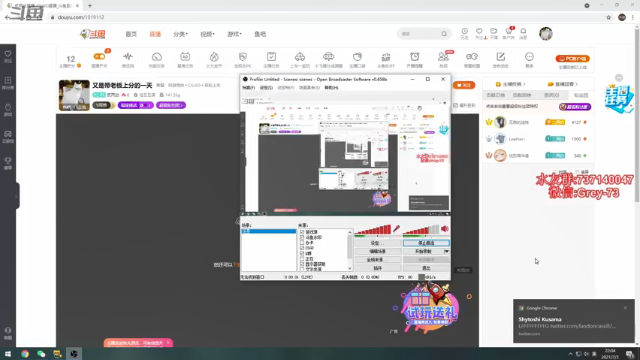
Task: Open the watch history clock icon
Action: (x=464, y=31)
